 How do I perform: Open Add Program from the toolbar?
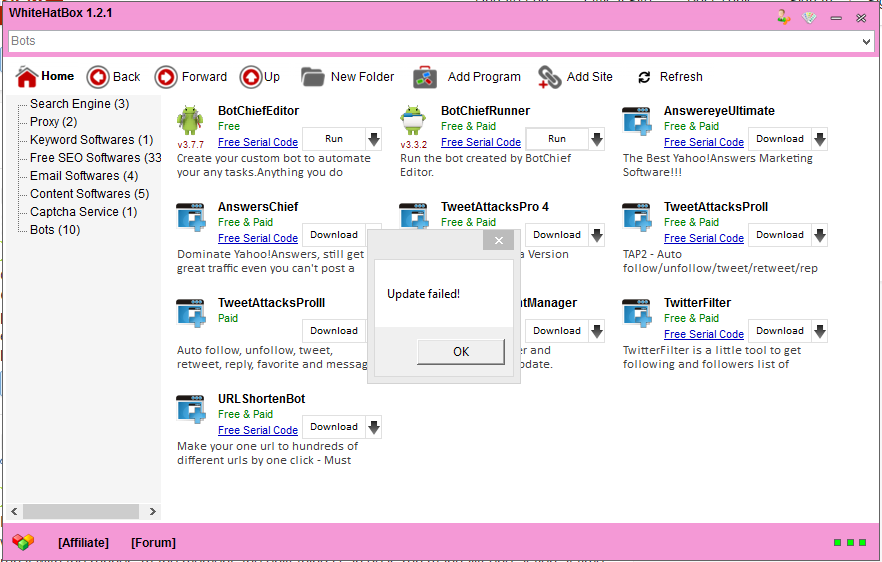pos(425,77)
